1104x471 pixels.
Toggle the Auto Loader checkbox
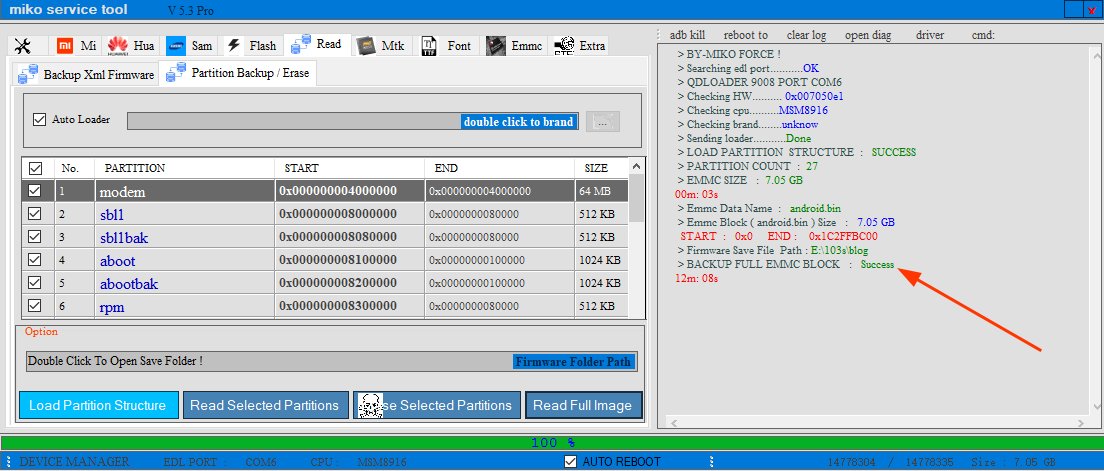click(x=39, y=120)
